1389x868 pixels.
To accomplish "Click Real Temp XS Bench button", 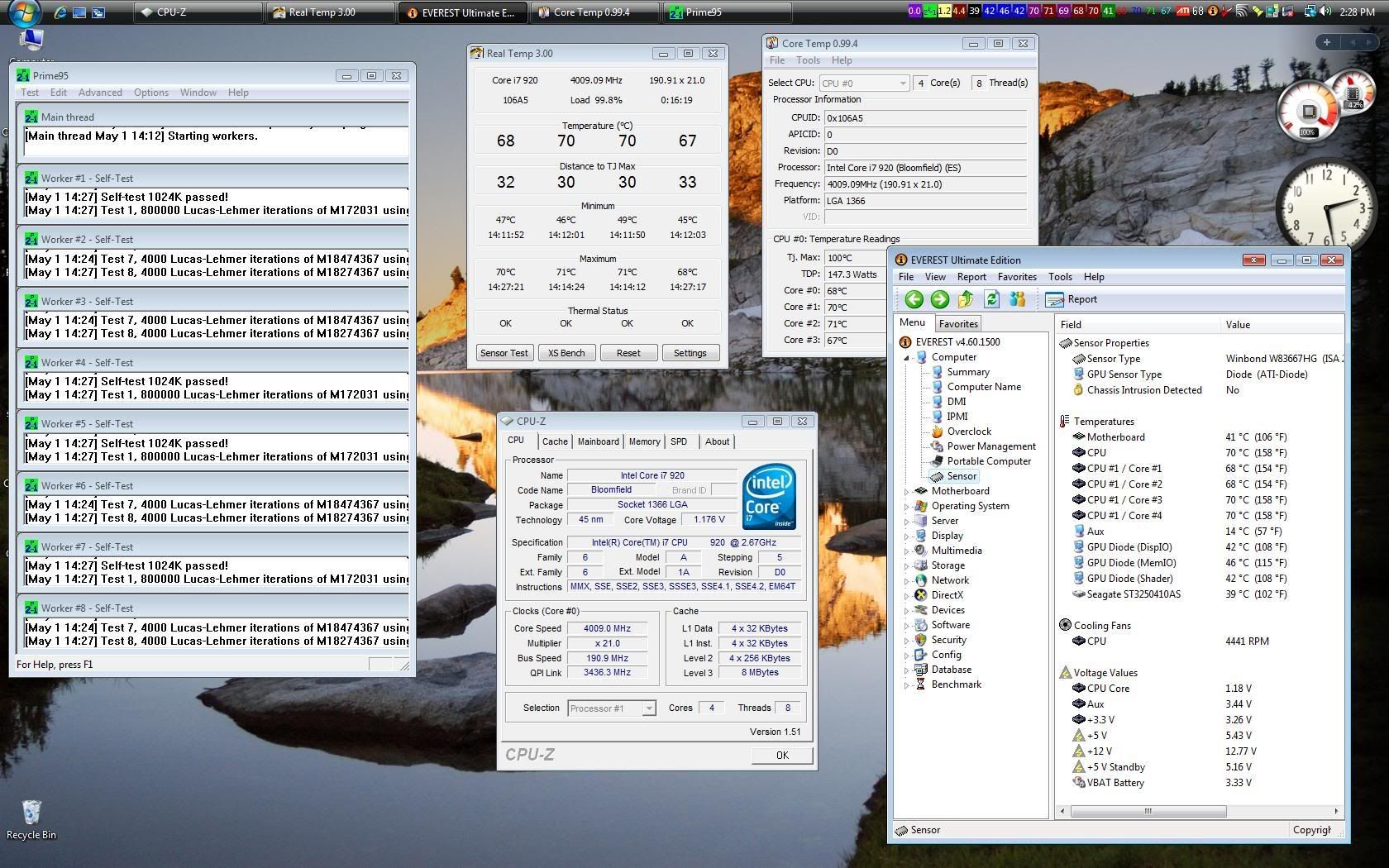I will click(566, 353).
